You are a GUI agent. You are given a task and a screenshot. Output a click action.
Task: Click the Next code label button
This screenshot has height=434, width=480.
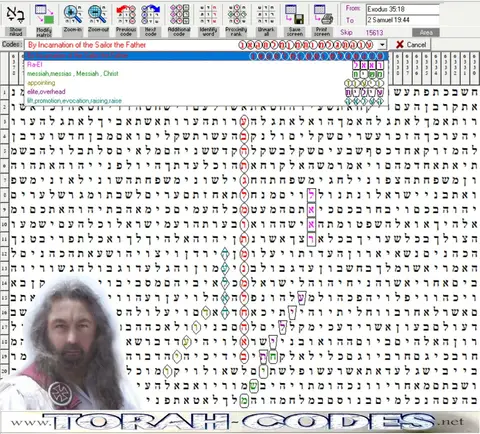(x=150, y=32)
